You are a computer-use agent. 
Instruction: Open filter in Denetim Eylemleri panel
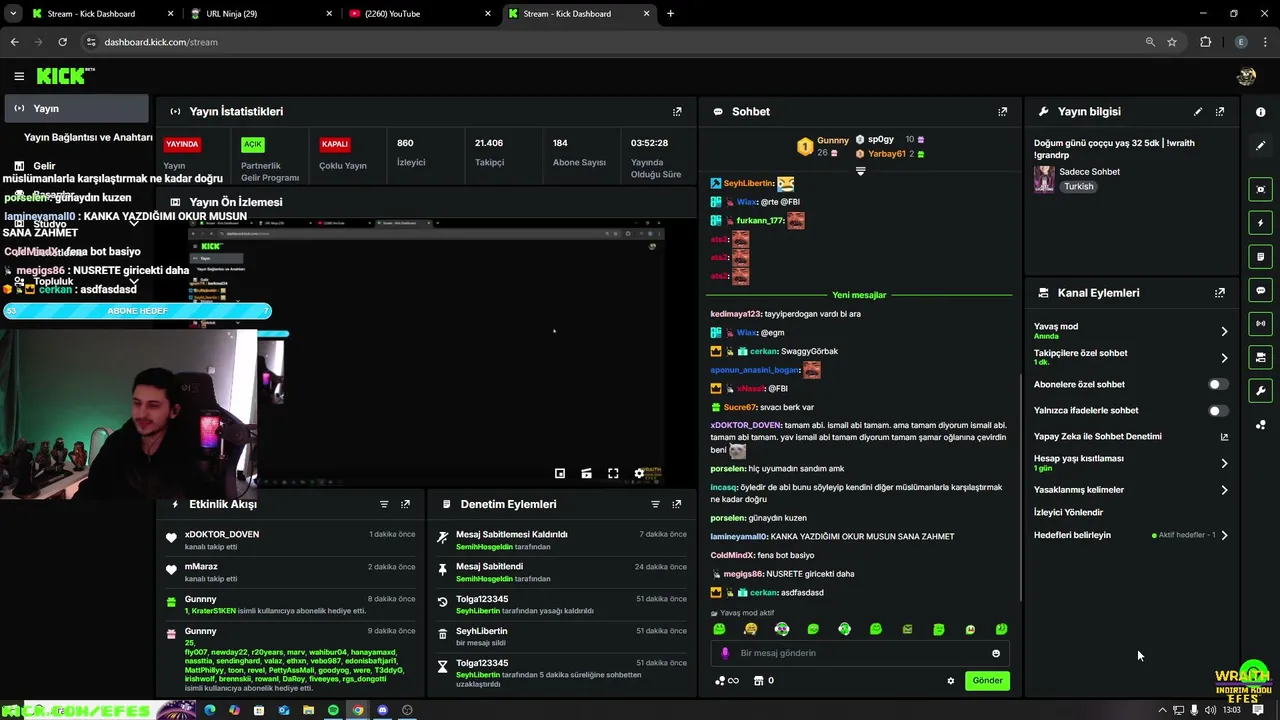[656, 505]
